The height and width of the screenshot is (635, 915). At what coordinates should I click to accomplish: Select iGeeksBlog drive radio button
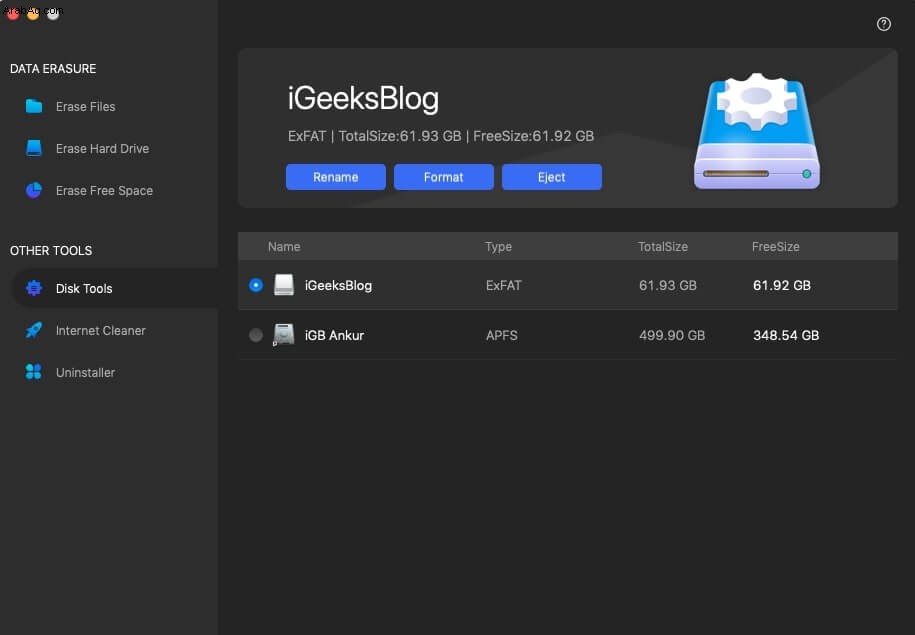pyautogui.click(x=256, y=285)
